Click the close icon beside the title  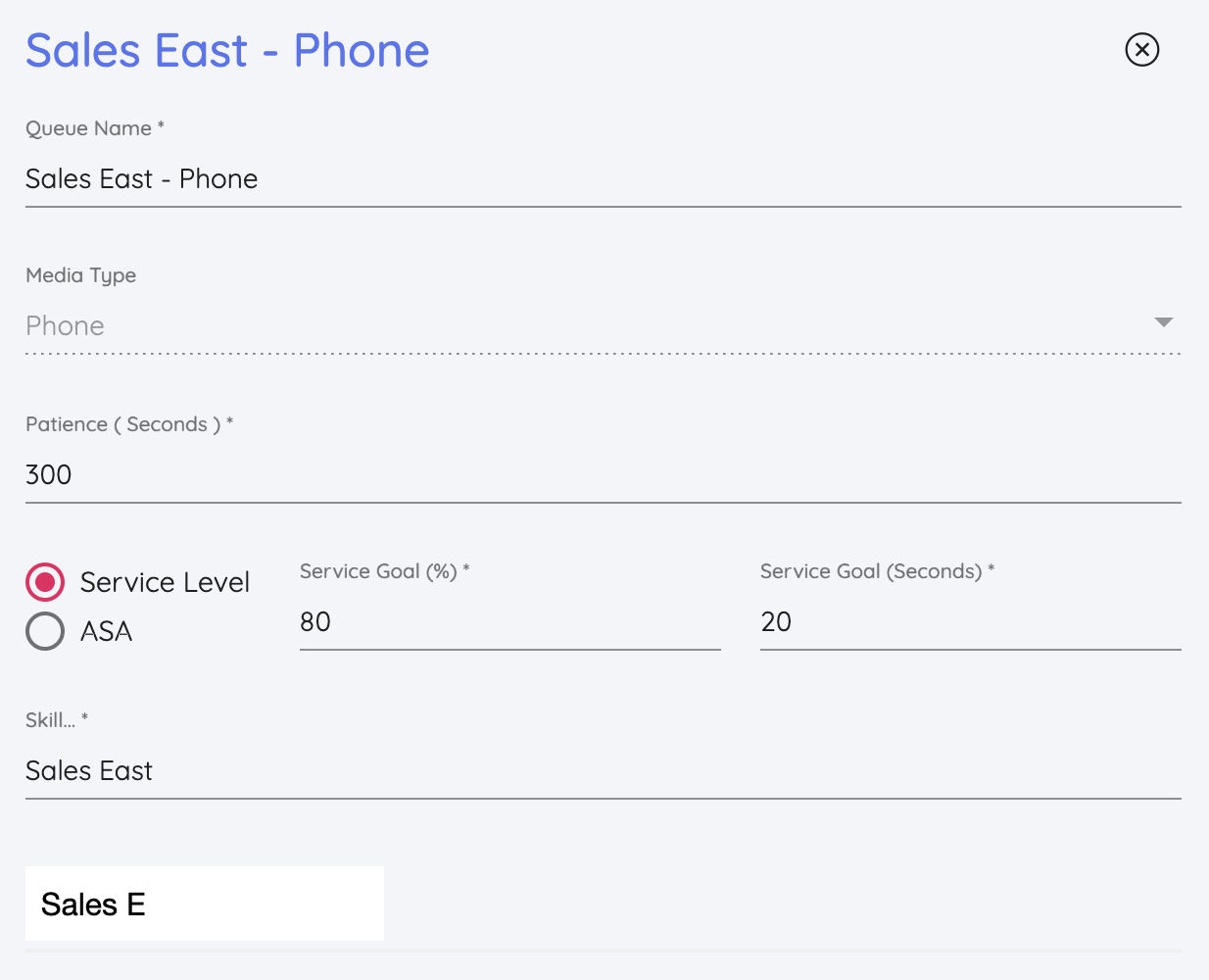point(1141,51)
